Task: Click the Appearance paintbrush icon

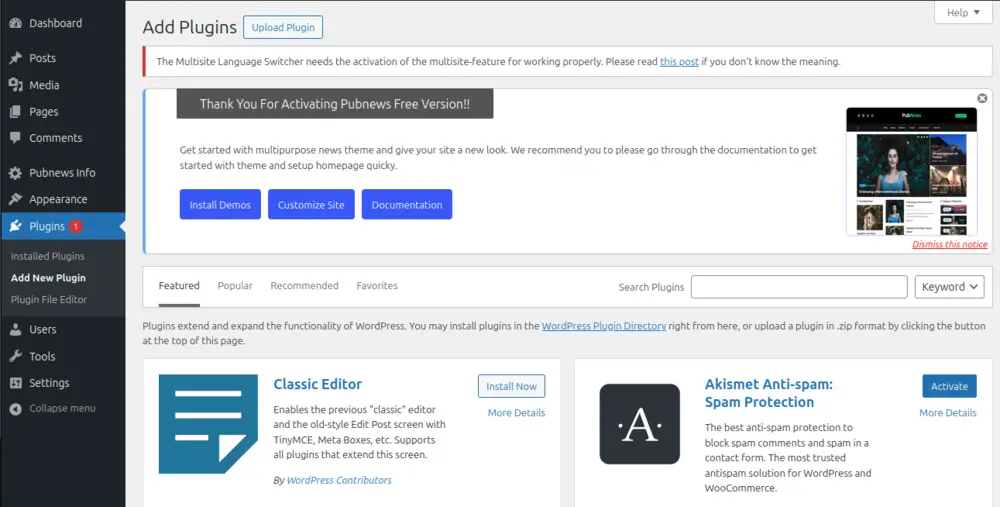Action: coord(15,199)
